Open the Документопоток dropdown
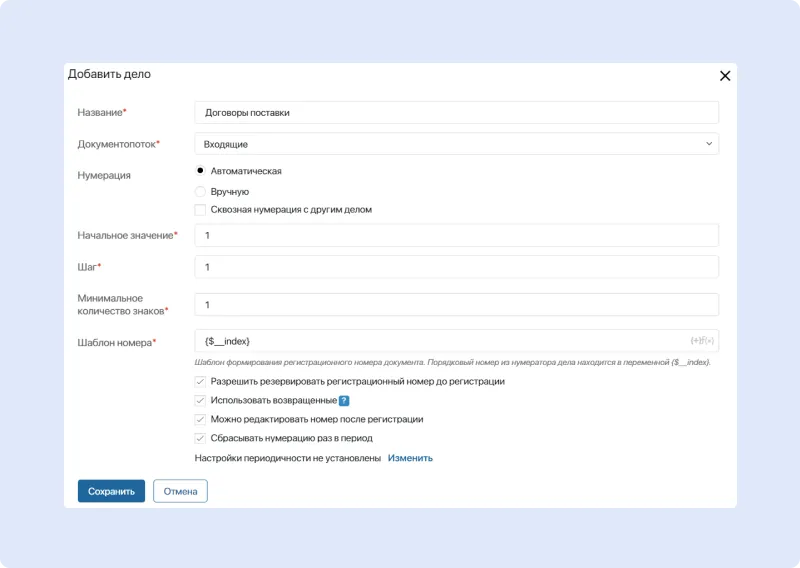800x568 pixels. [x=456, y=144]
